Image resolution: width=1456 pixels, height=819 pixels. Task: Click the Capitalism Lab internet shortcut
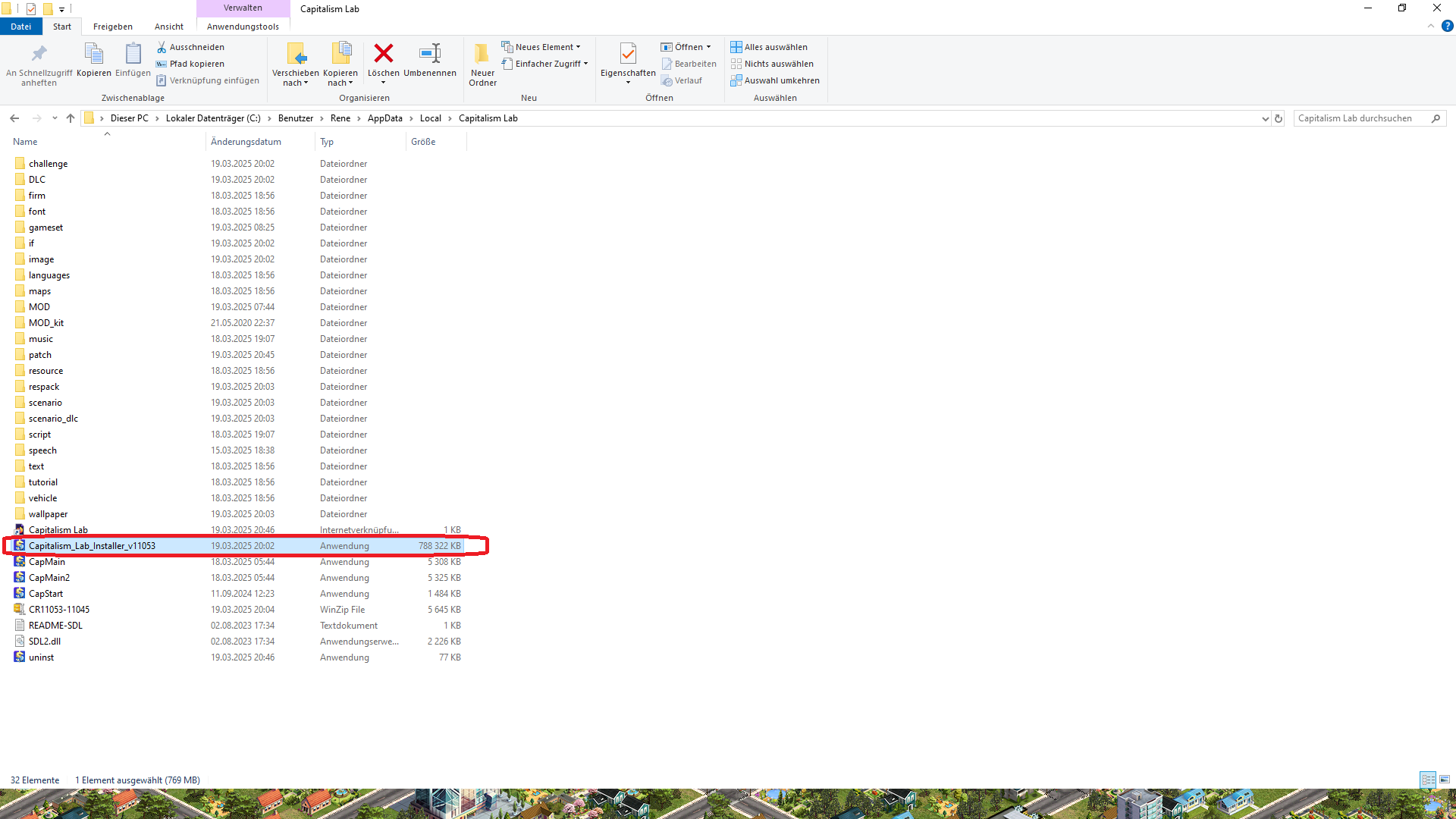(x=237, y=530)
